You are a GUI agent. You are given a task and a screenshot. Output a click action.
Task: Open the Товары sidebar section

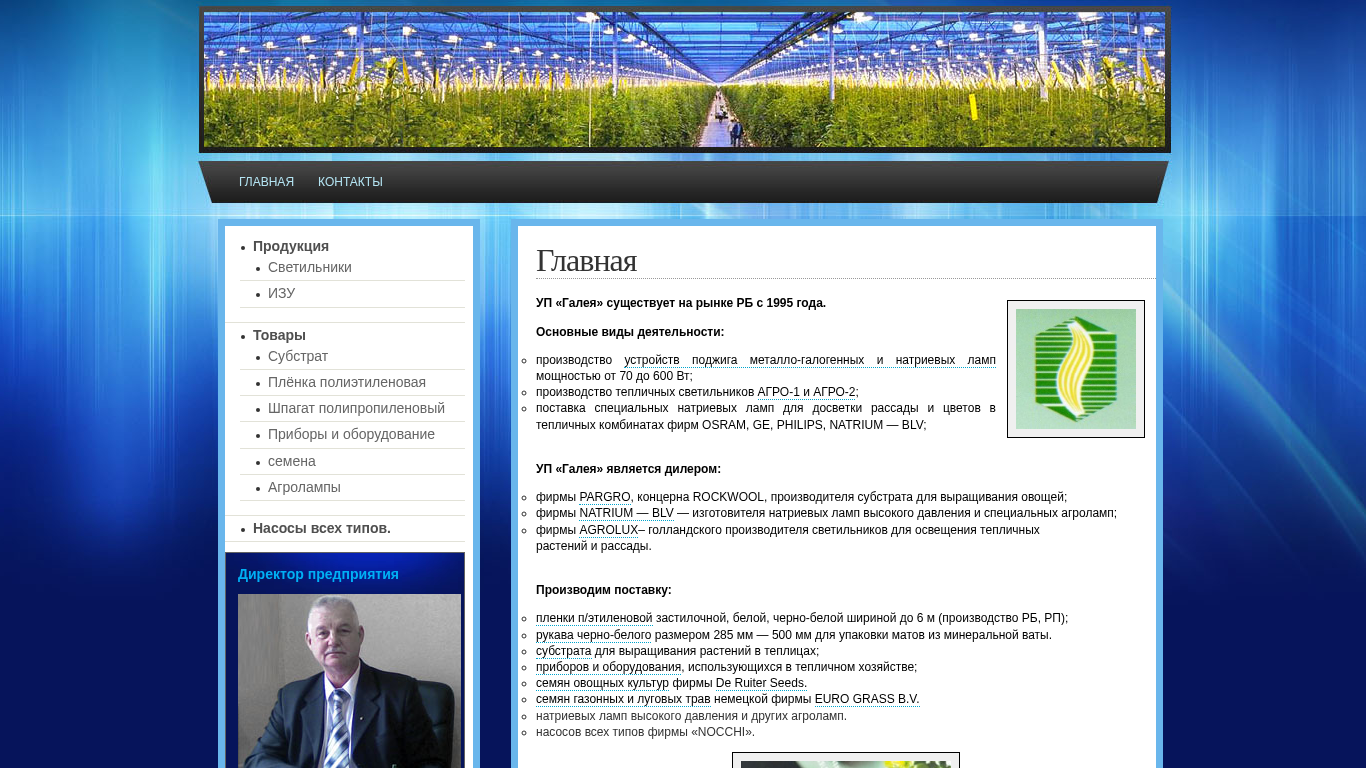[279, 335]
